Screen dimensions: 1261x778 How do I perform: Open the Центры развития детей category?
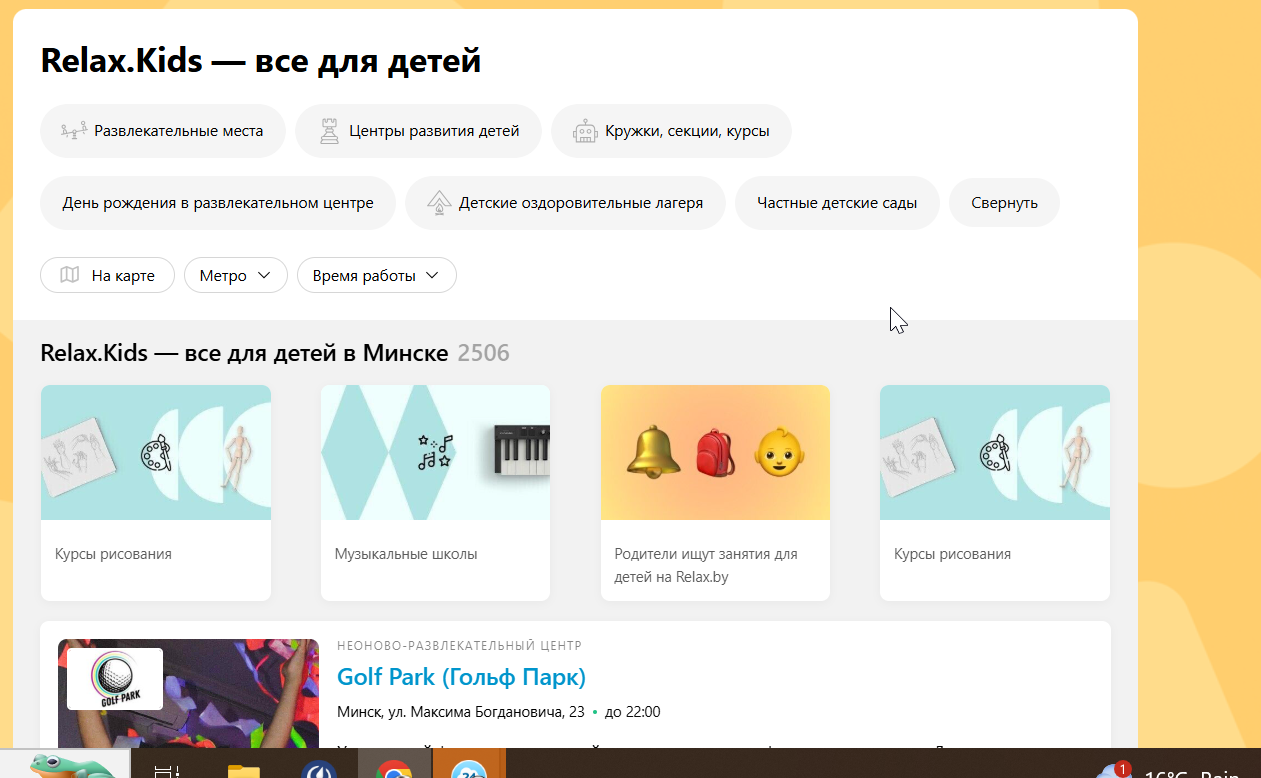point(418,131)
